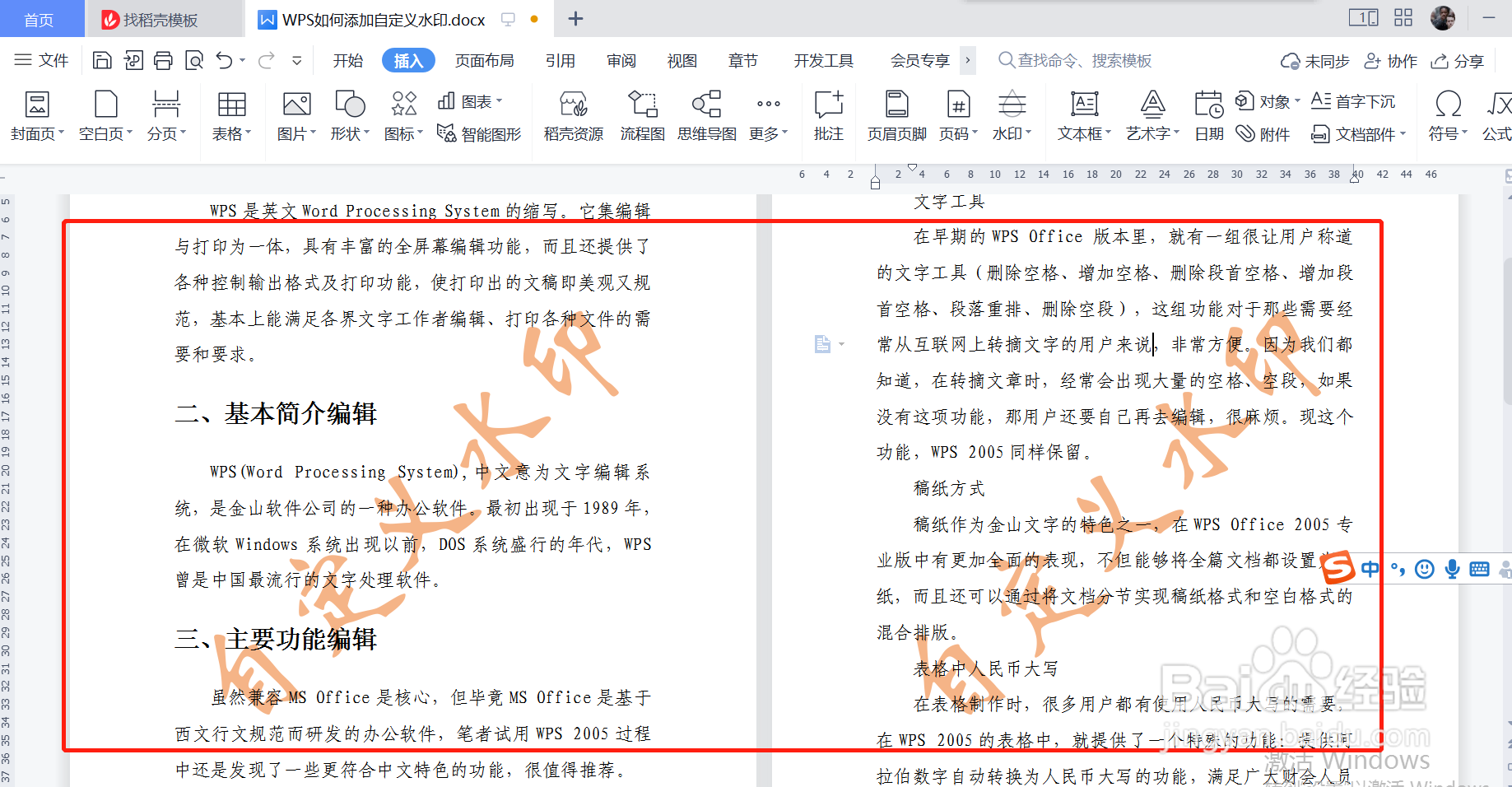This screenshot has width=1512, height=787.
Task: Insert 智能图形 smart graphic
Action: click(x=479, y=133)
